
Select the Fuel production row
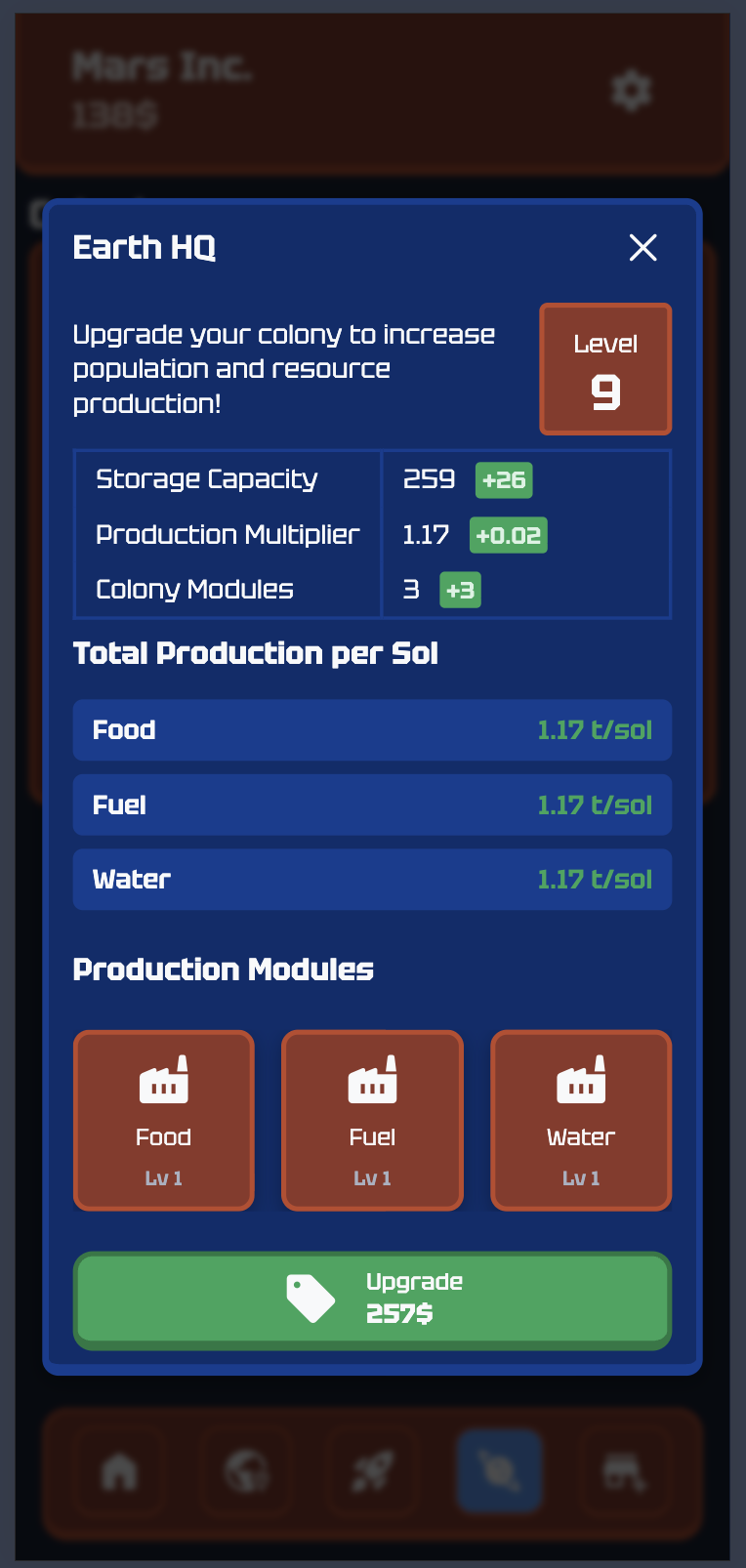pyautogui.click(x=372, y=805)
